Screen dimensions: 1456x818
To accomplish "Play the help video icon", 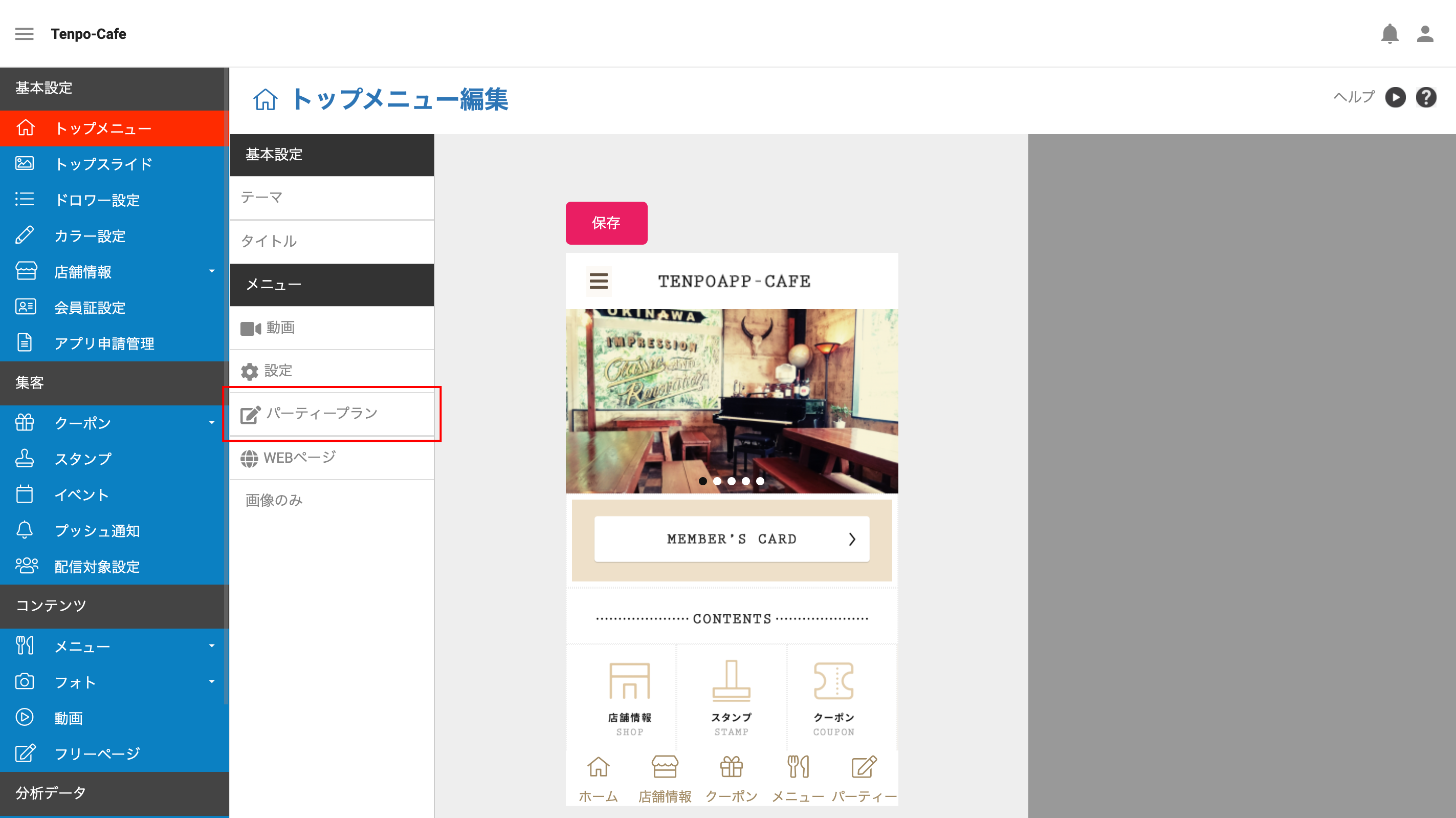I will [x=1395, y=97].
